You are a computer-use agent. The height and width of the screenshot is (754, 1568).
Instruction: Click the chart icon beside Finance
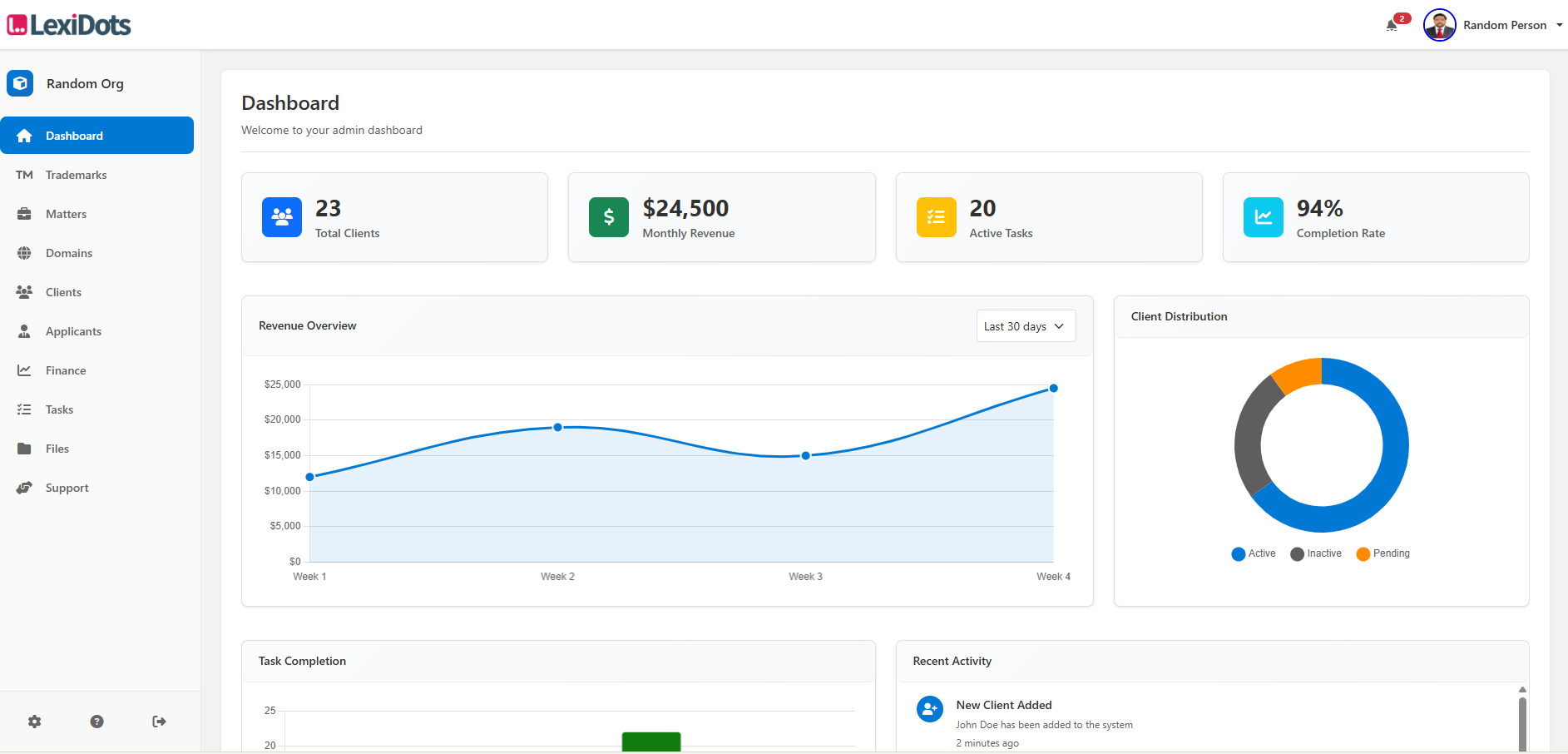coord(24,370)
